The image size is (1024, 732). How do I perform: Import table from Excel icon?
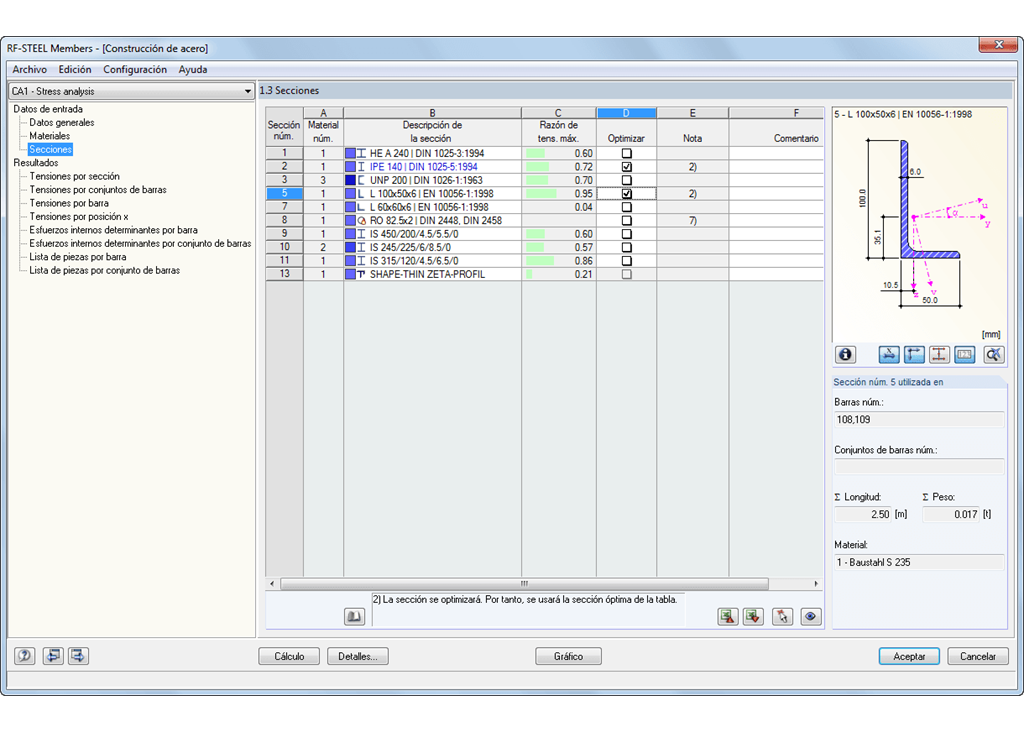pyautogui.click(x=753, y=616)
